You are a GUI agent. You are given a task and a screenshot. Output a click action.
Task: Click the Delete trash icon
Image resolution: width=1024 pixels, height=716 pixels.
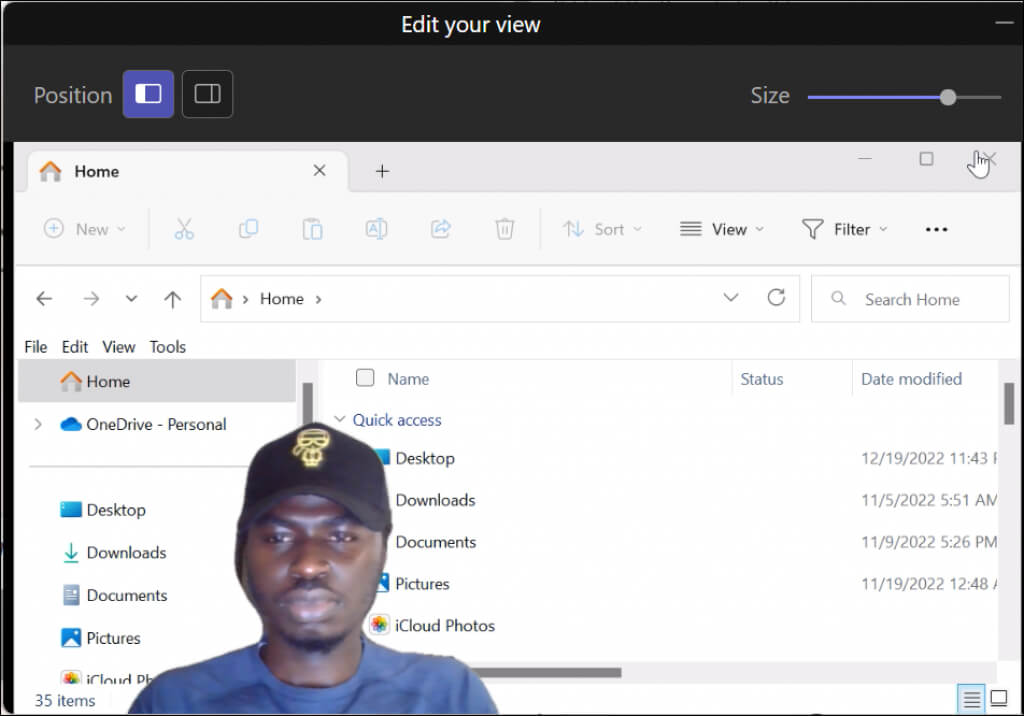click(x=505, y=229)
